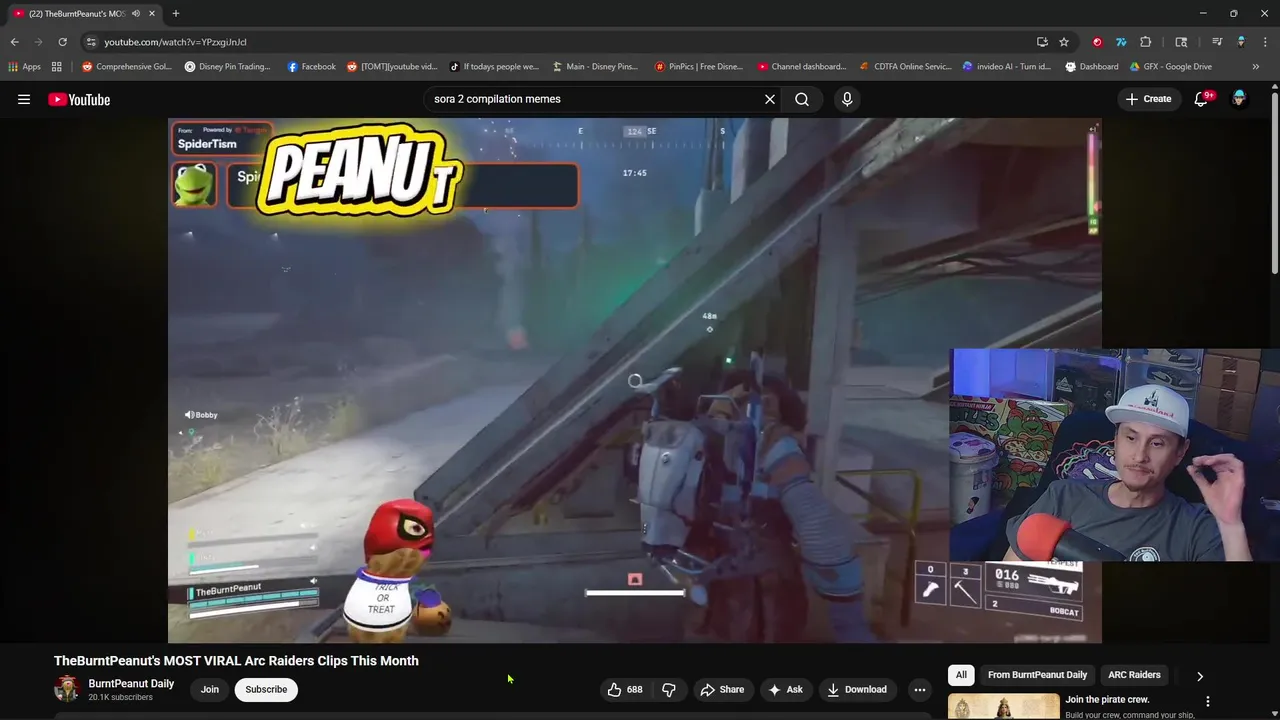Open the media controls icon

[1217, 42]
